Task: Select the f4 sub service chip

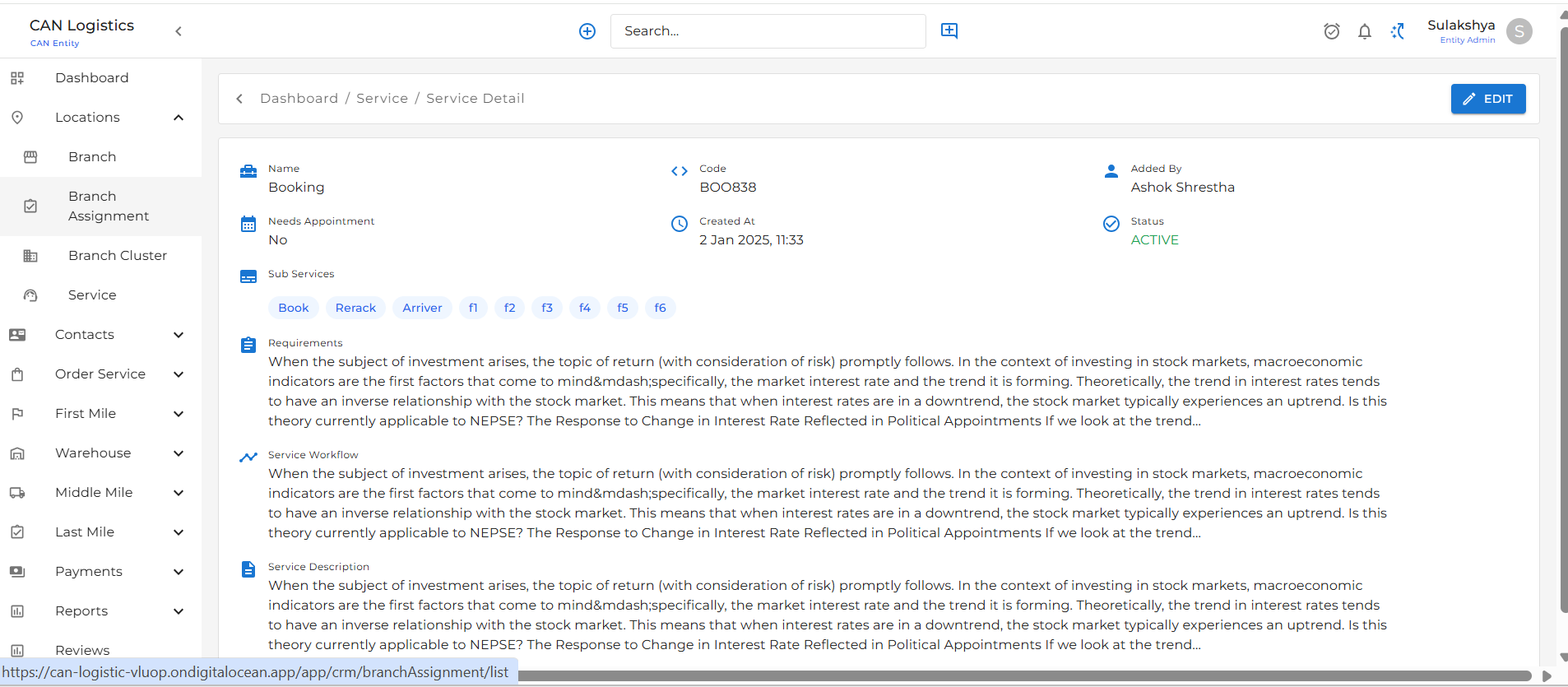Action: tap(585, 308)
